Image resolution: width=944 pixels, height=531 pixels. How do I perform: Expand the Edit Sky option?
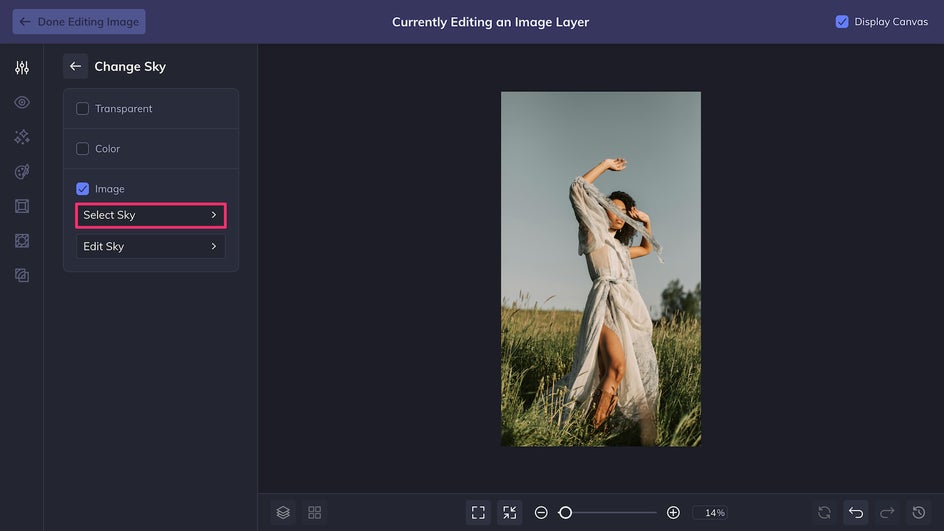tap(151, 246)
